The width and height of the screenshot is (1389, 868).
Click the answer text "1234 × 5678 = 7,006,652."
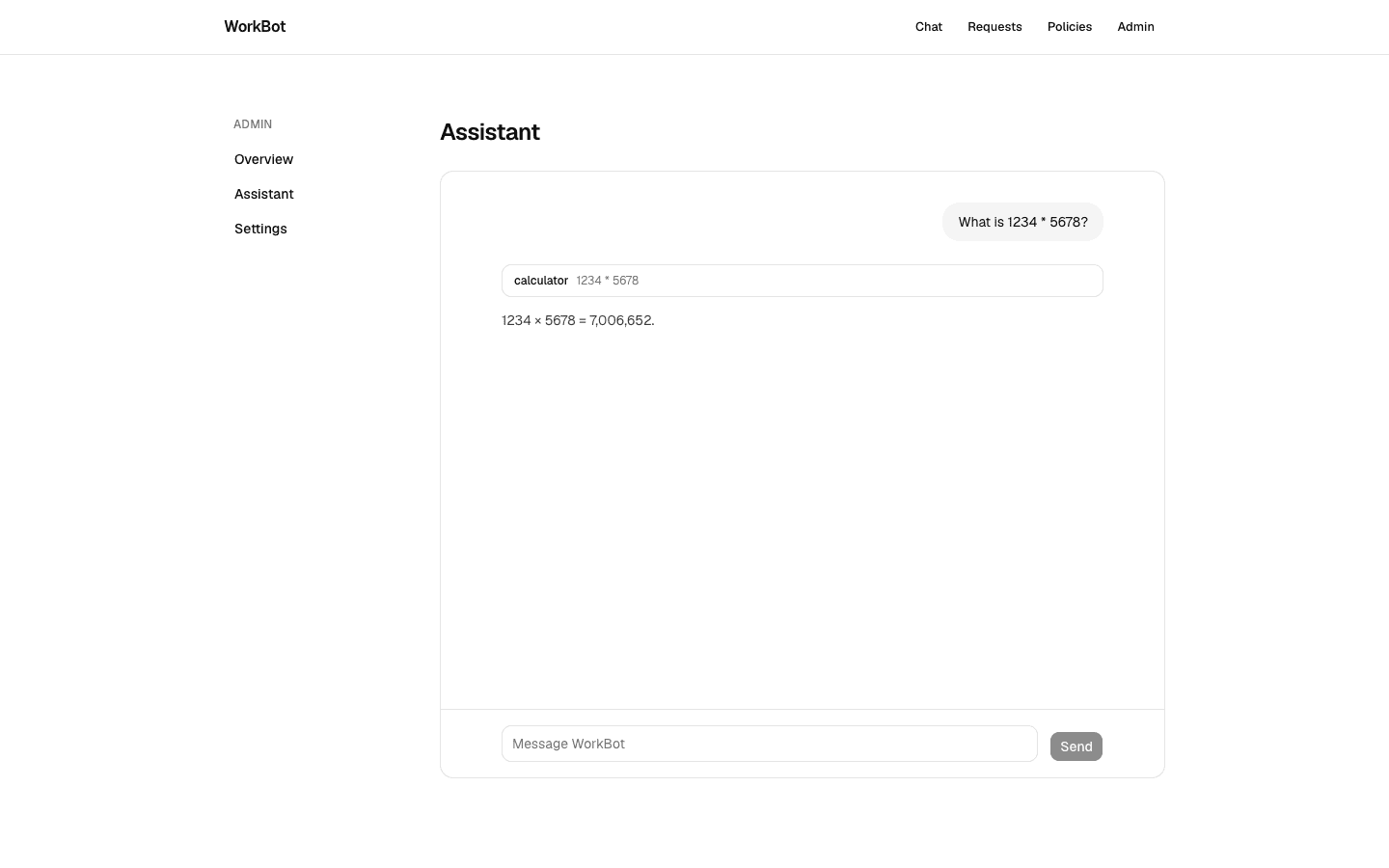[578, 320]
